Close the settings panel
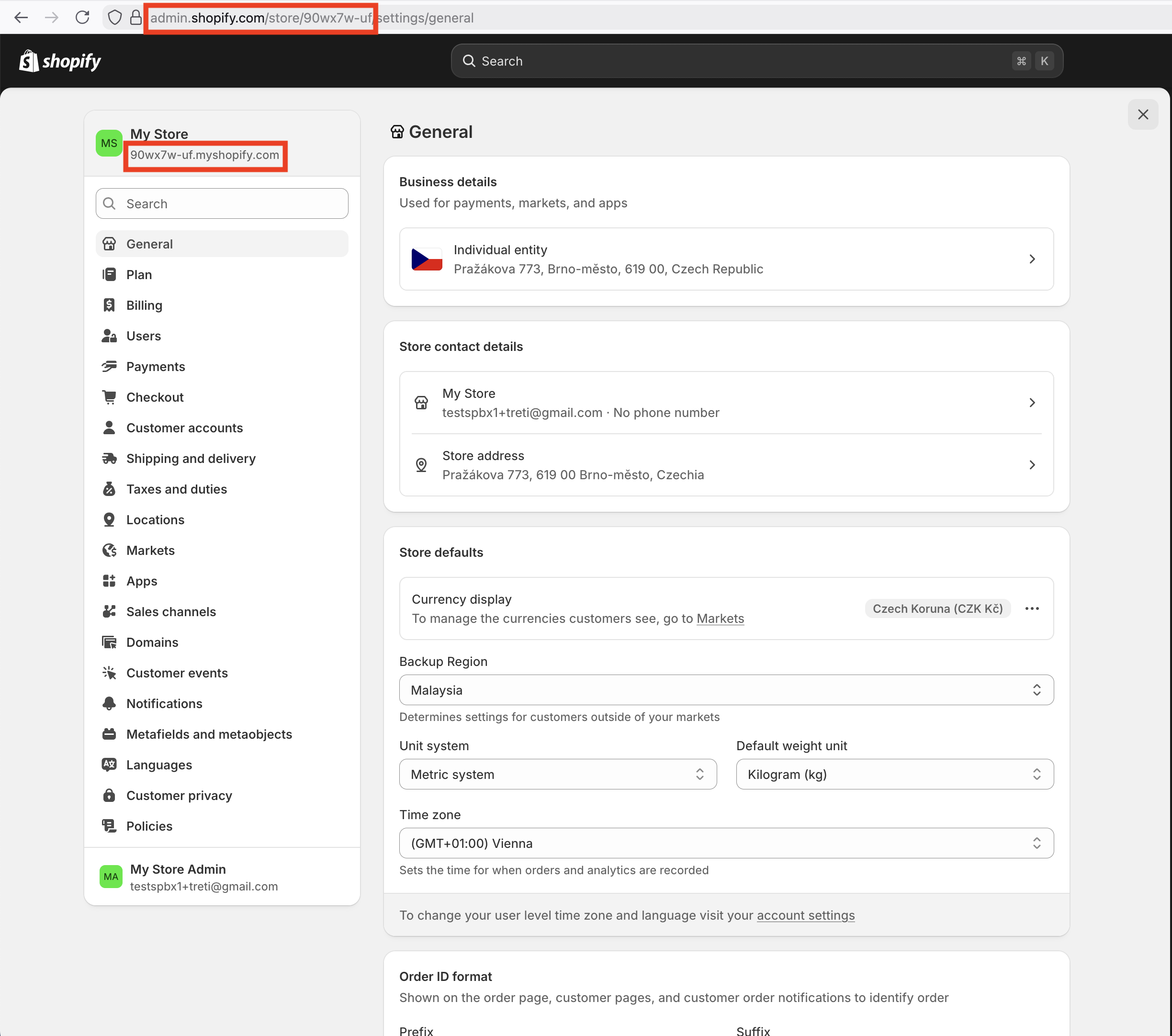Viewport: 1172px width, 1036px height. (x=1143, y=114)
